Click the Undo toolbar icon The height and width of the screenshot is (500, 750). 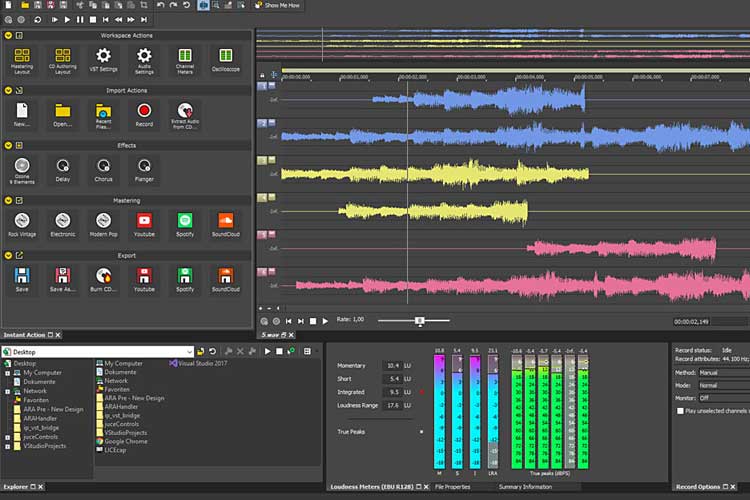pyautogui.click(x=161, y=5)
